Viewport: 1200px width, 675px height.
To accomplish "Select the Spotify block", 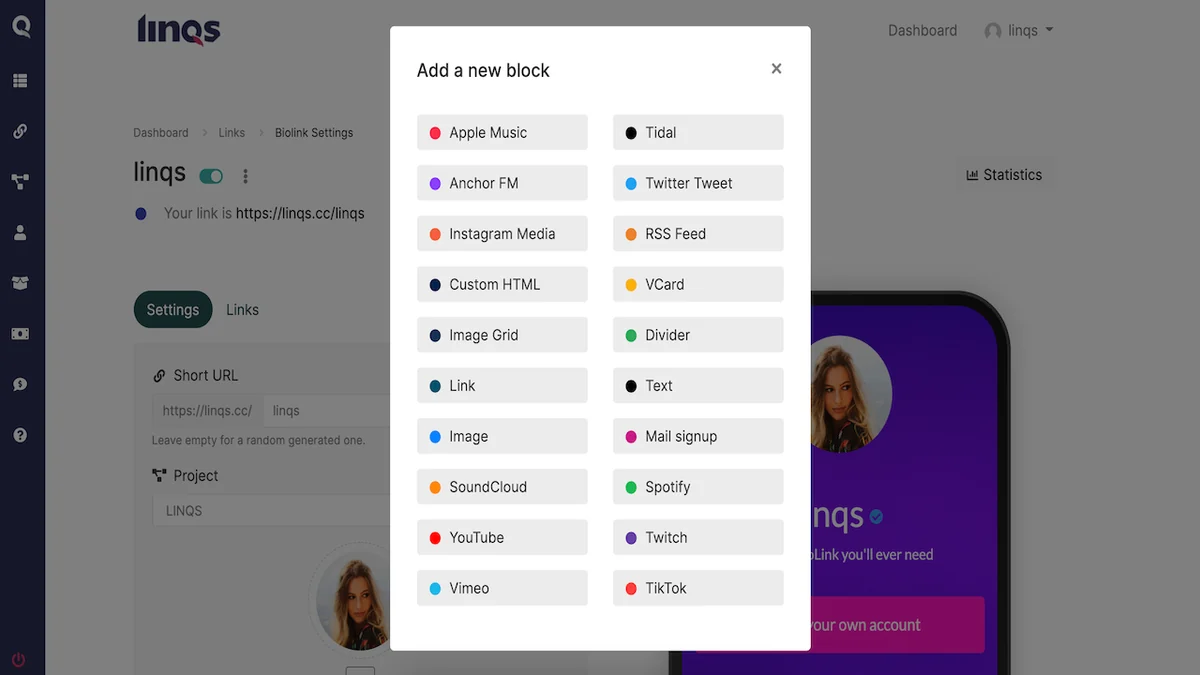I will click(x=698, y=487).
